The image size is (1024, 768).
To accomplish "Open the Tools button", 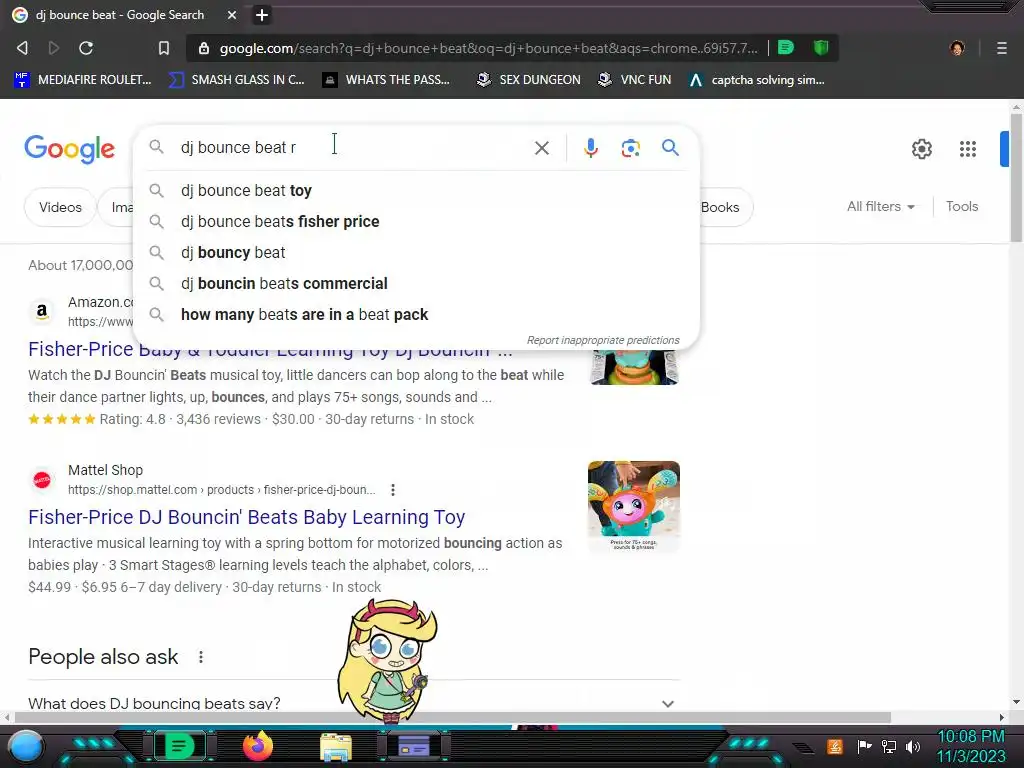I will 962,206.
